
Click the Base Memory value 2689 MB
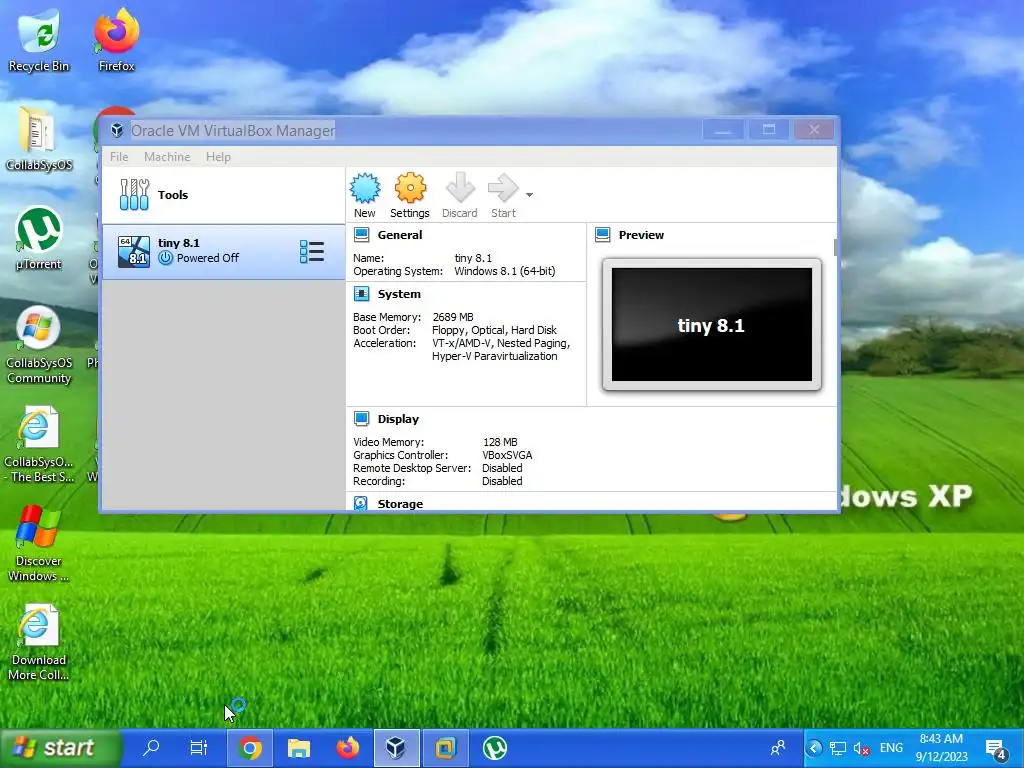point(453,317)
